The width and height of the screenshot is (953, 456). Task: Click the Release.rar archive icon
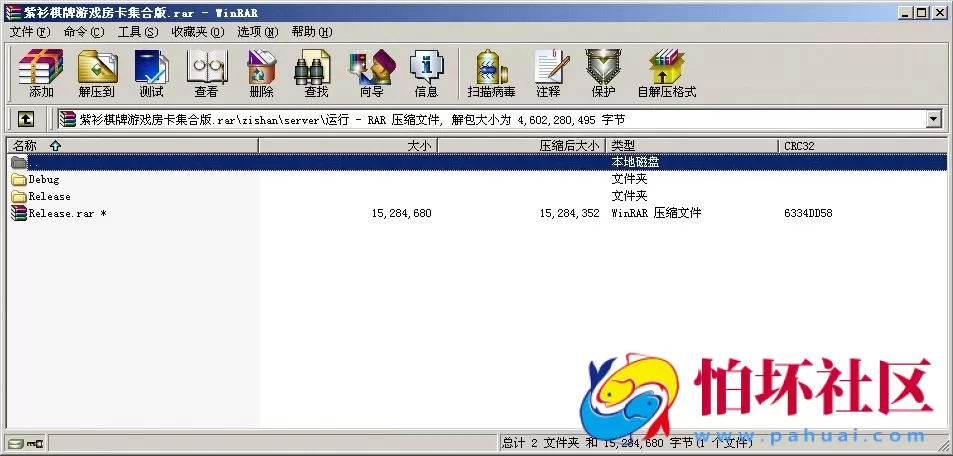point(19,213)
